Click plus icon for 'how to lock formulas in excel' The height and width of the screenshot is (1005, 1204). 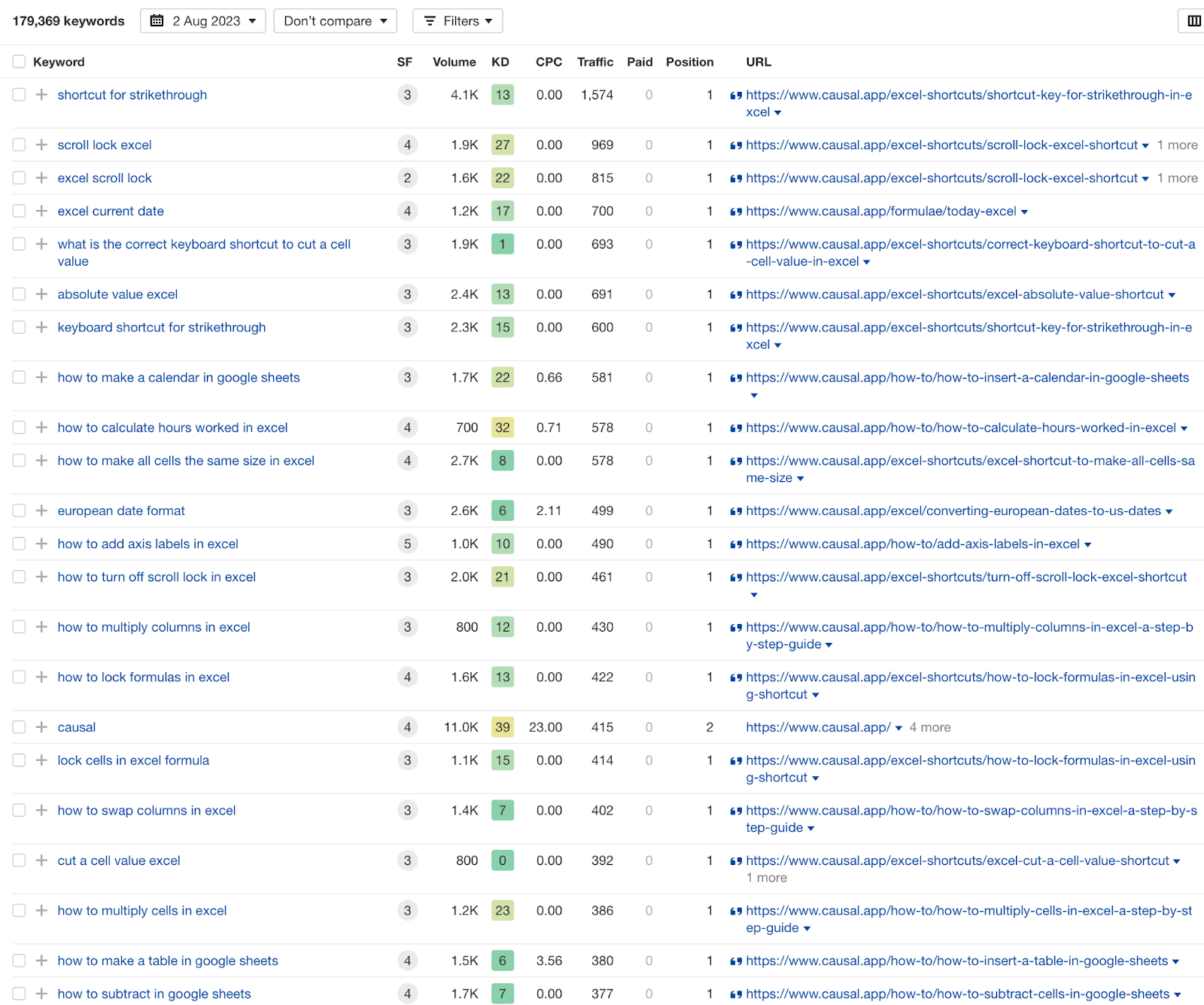coord(41,677)
